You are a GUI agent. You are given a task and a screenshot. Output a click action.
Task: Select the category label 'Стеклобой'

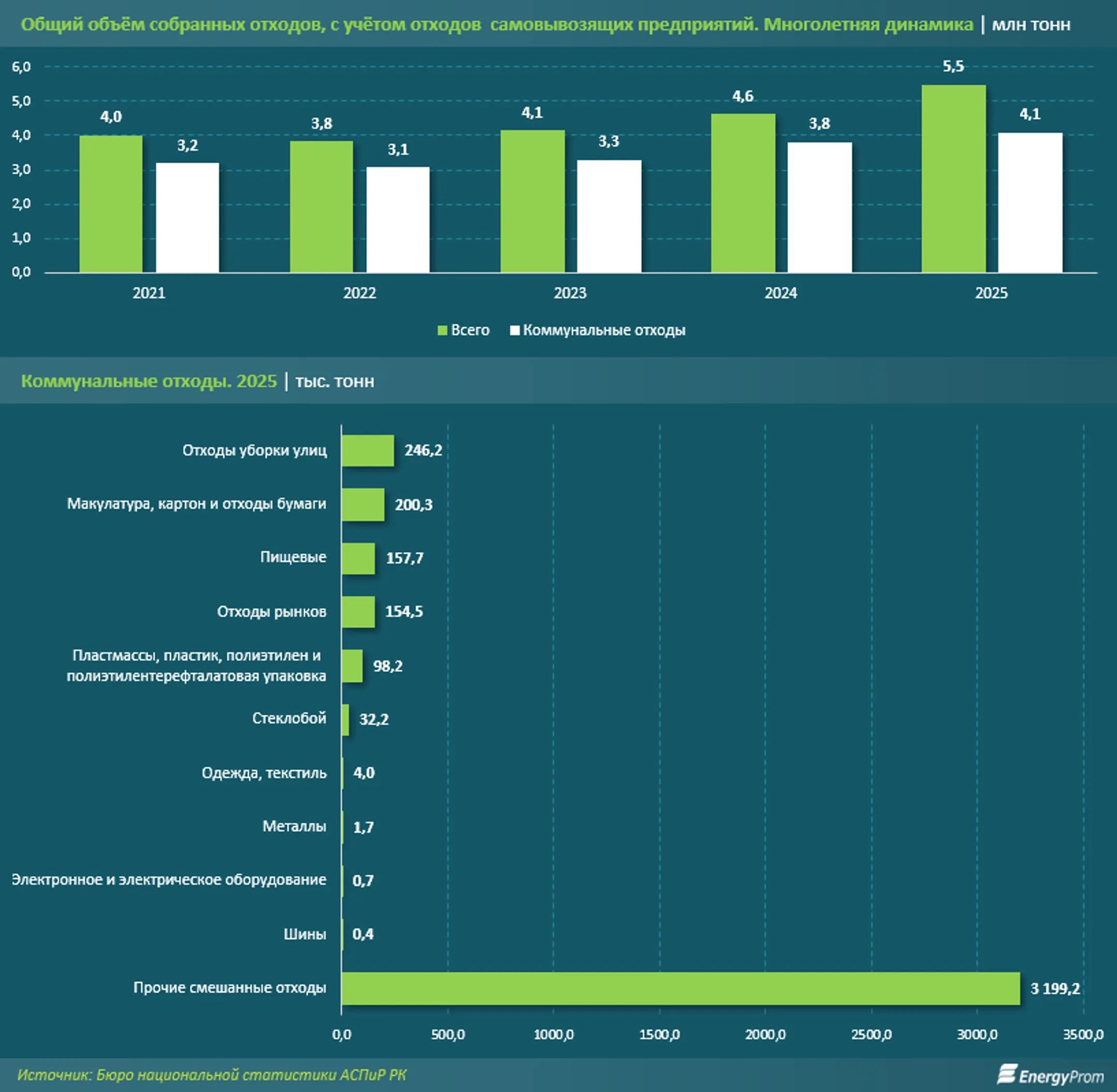pyautogui.click(x=289, y=719)
